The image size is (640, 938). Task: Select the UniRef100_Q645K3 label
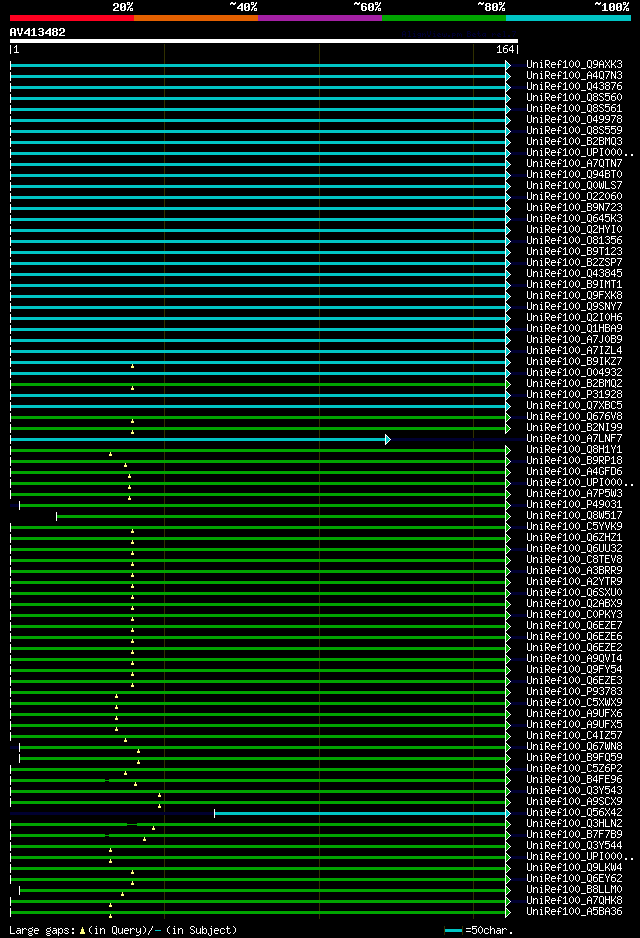click(x=574, y=218)
